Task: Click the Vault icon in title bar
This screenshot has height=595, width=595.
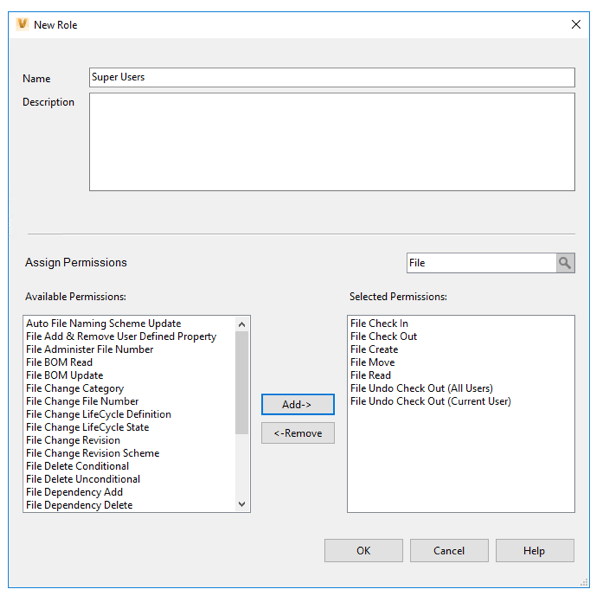Action: point(22,24)
